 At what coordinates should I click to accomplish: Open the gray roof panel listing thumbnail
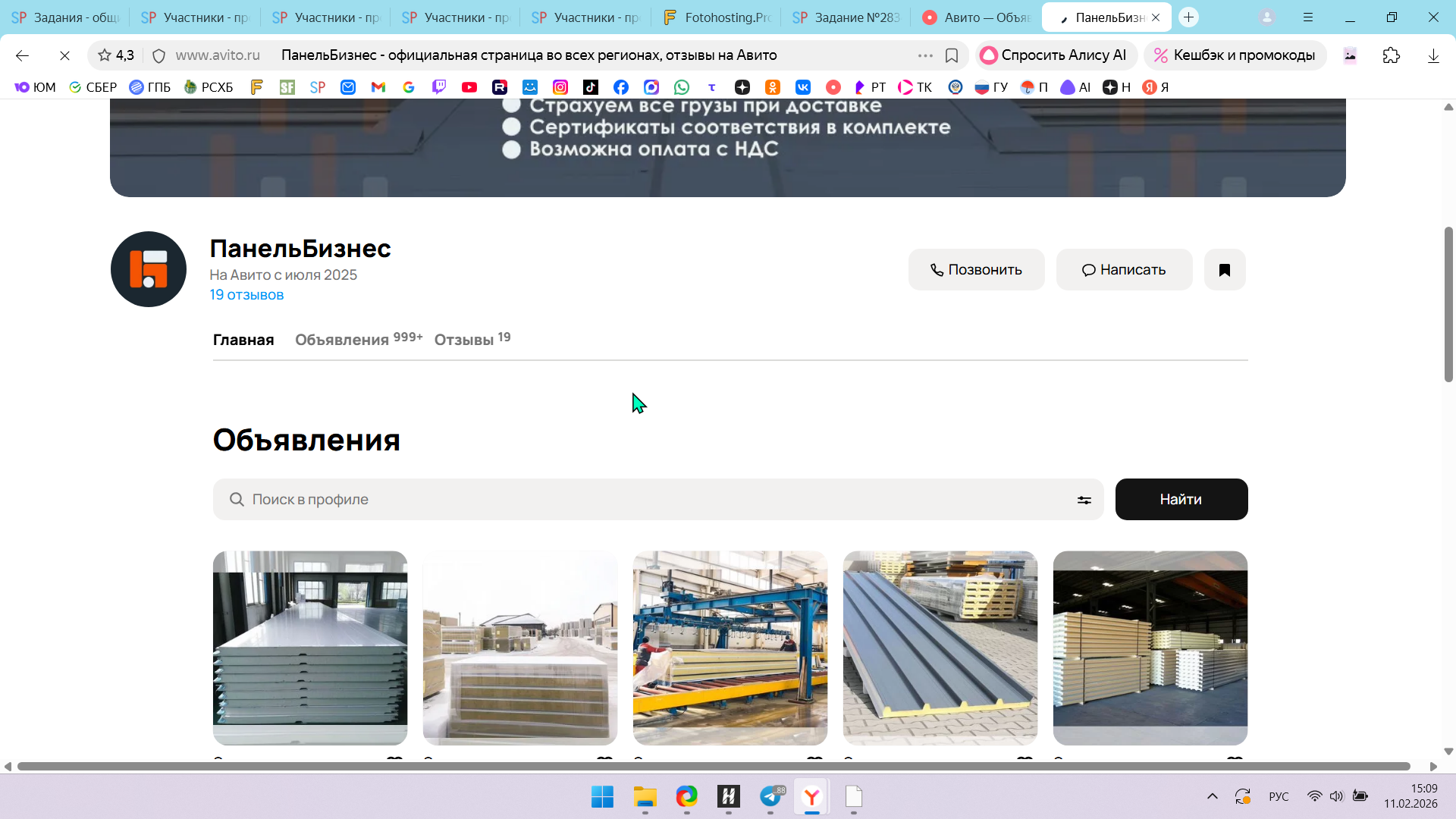(x=940, y=648)
